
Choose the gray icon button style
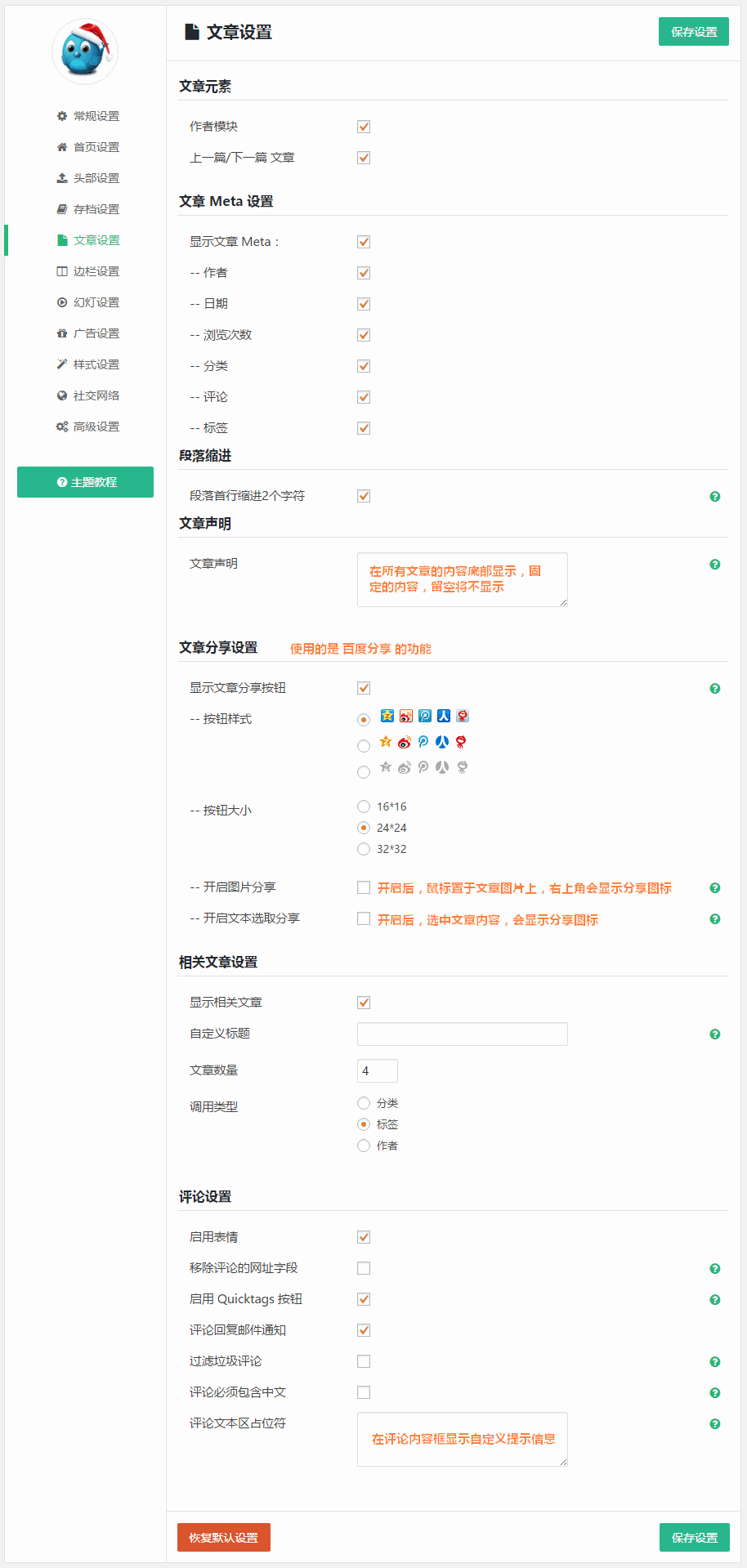pyautogui.click(x=364, y=772)
